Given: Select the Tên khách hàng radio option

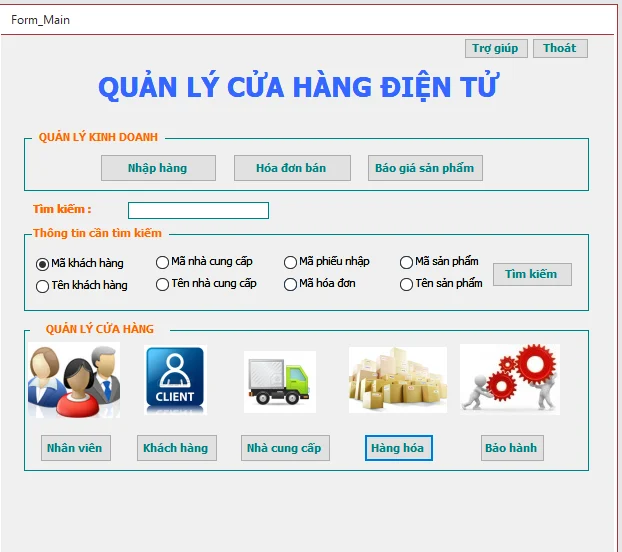Looking at the screenshot, I should 43,286.
